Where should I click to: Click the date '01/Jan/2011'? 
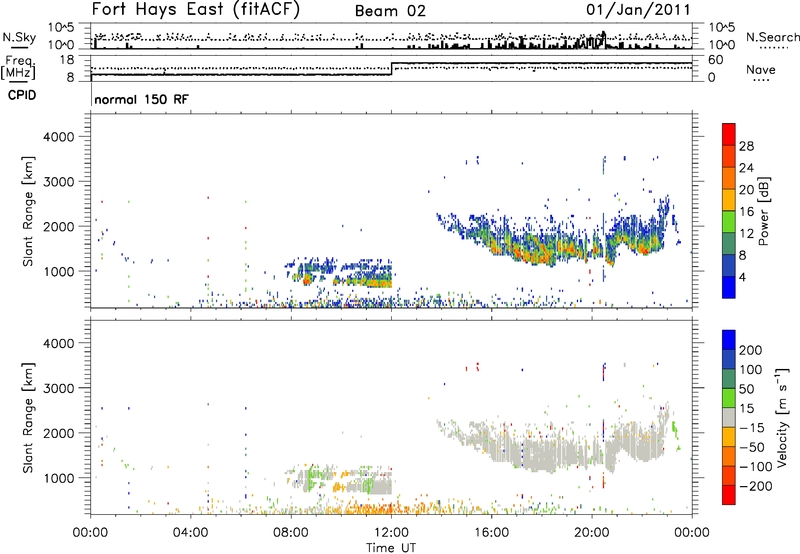click(x=638, y=10)
